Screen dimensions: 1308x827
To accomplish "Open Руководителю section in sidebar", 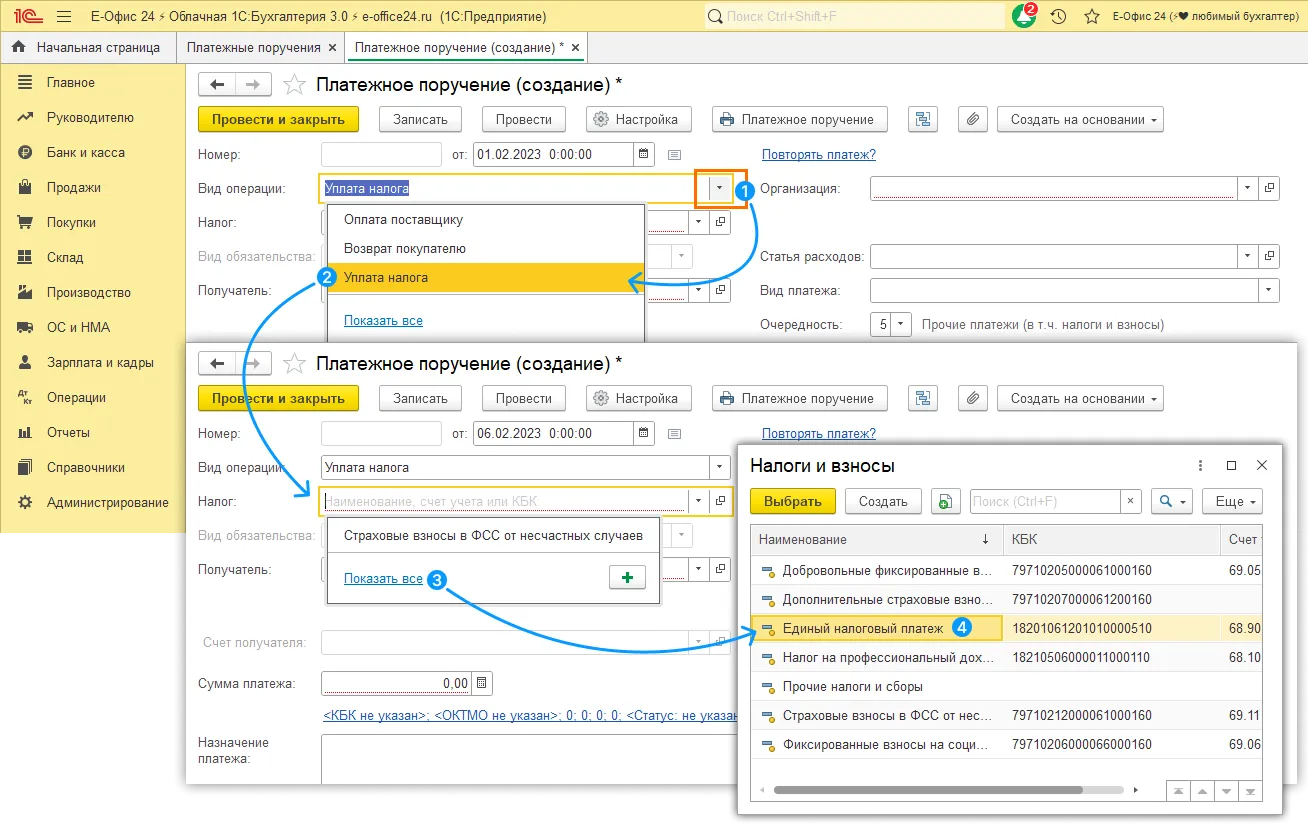I will coord(92,117).
